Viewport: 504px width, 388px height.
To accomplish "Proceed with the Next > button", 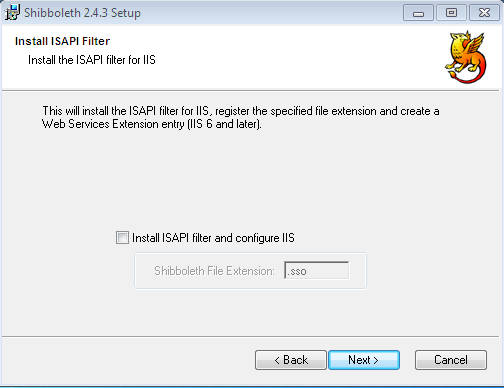I will (364, 360).
